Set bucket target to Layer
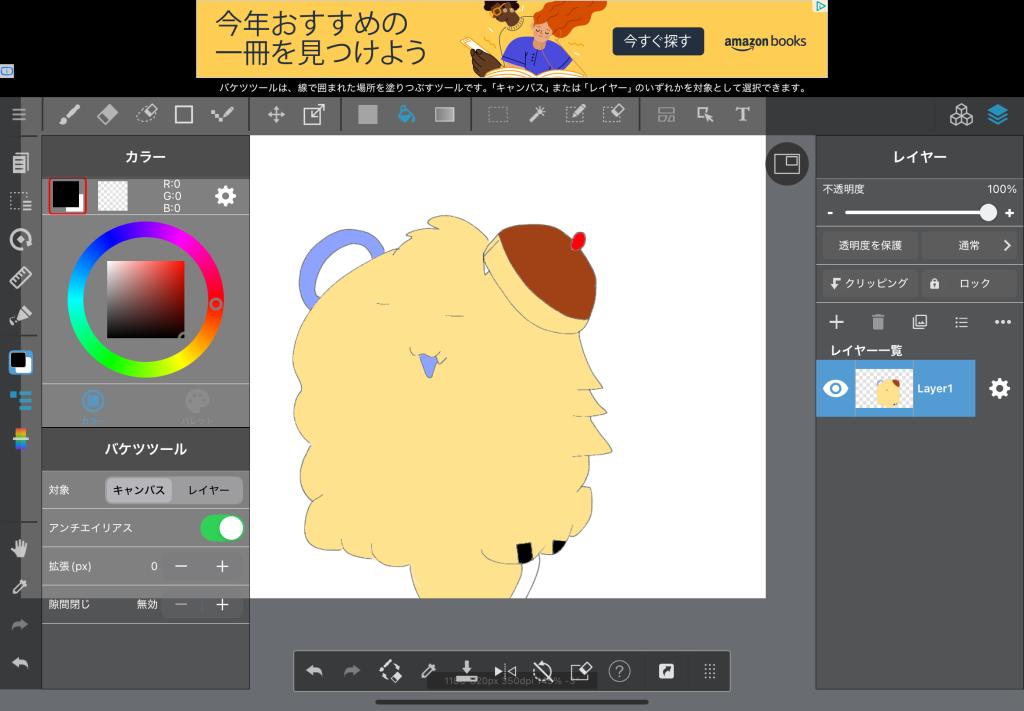The image size is (1024, 711). 208,490
